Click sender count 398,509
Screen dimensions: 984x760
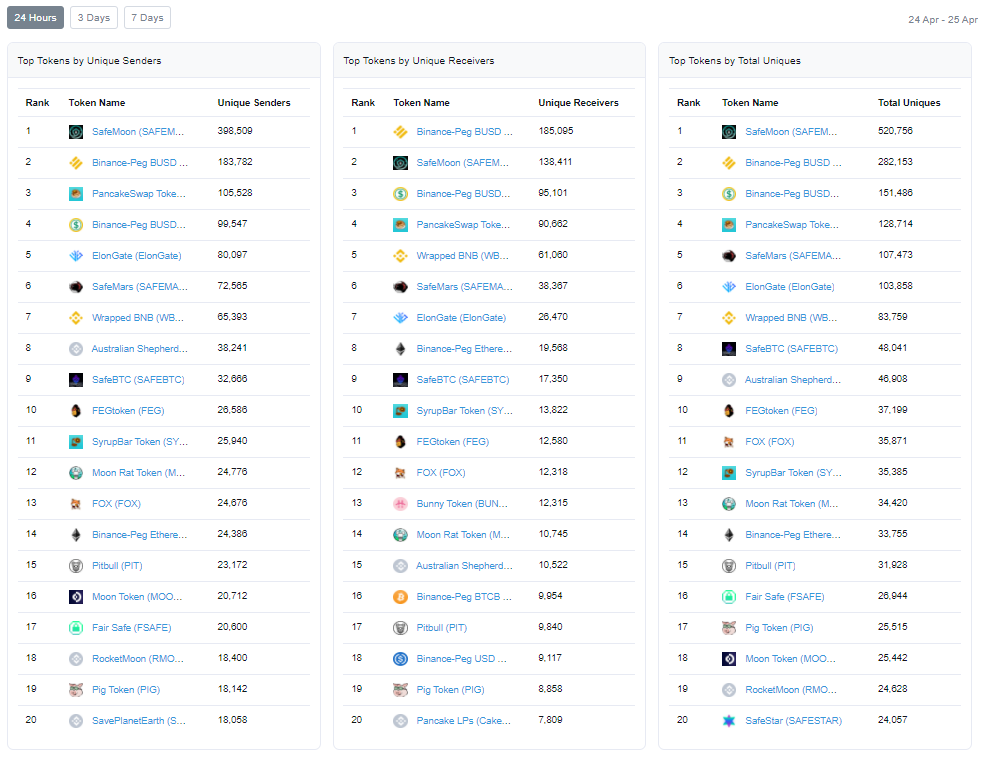coord(235,131)
